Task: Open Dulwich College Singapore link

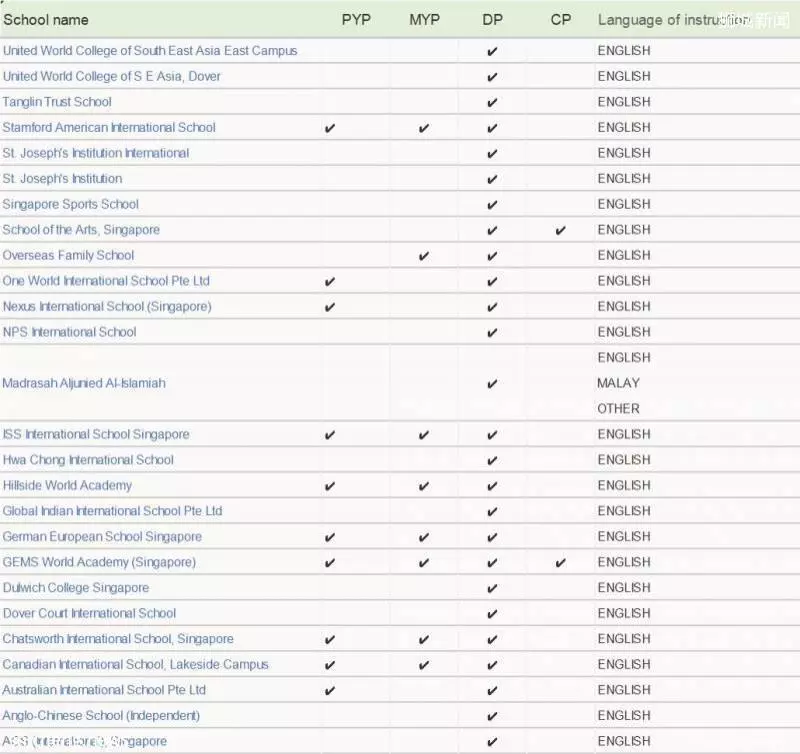Action: click(76, 588)
